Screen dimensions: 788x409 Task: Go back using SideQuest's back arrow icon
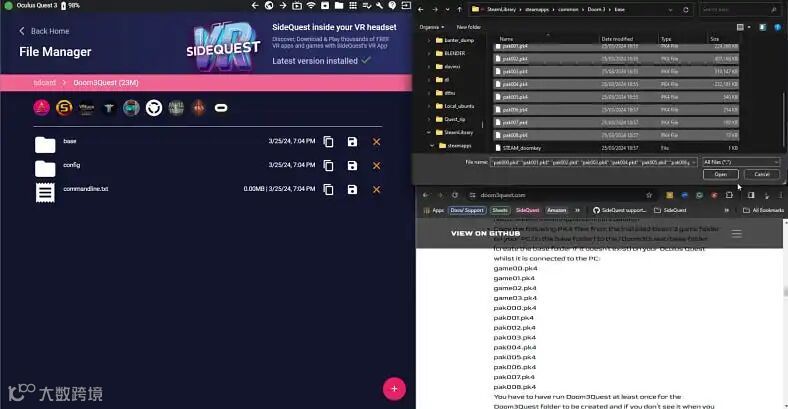coord(255,6)
